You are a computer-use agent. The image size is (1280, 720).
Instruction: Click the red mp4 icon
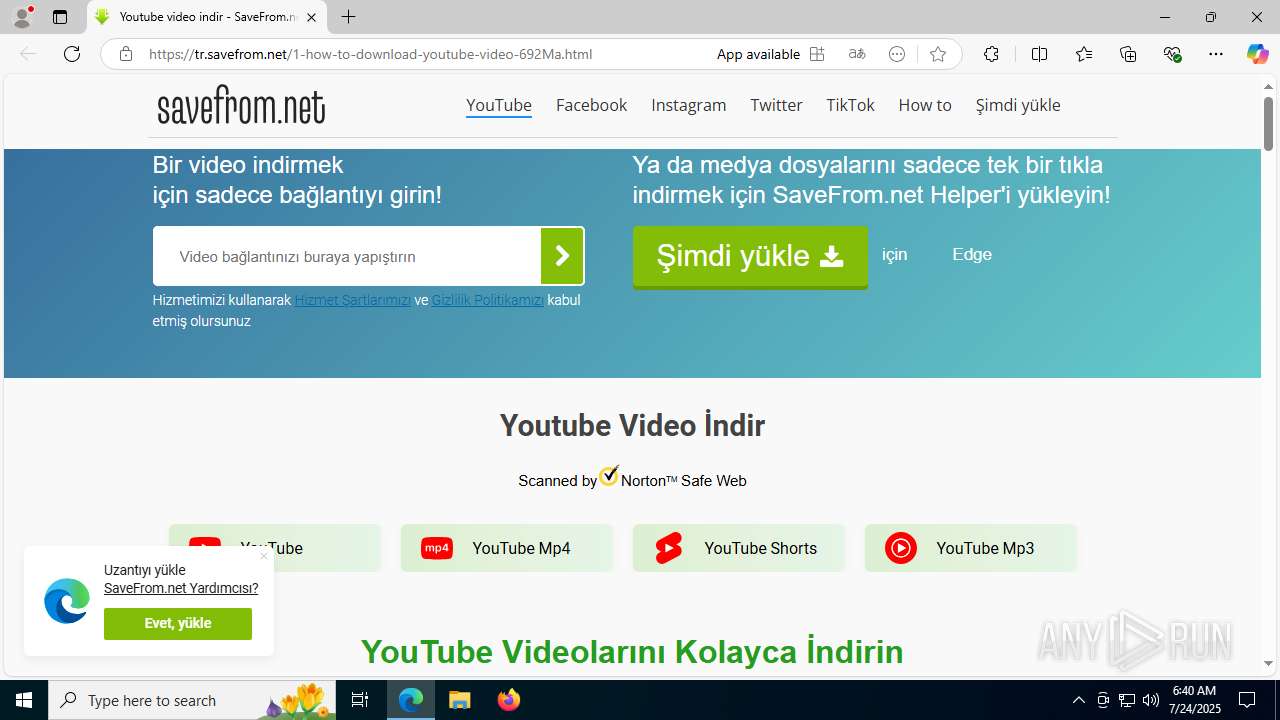(x=437, y=548)
